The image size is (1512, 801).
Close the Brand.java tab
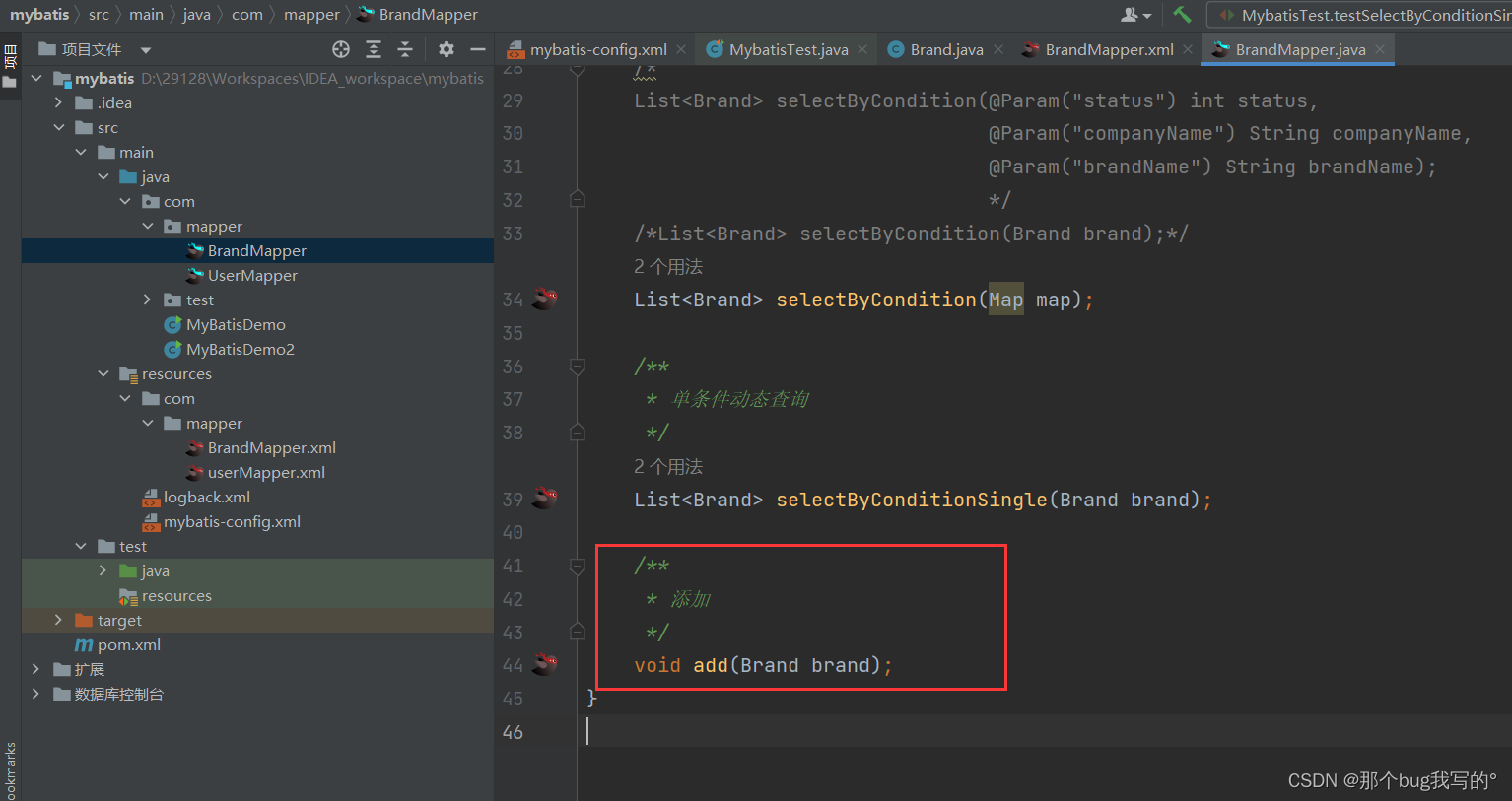click(x=998, y=49)
